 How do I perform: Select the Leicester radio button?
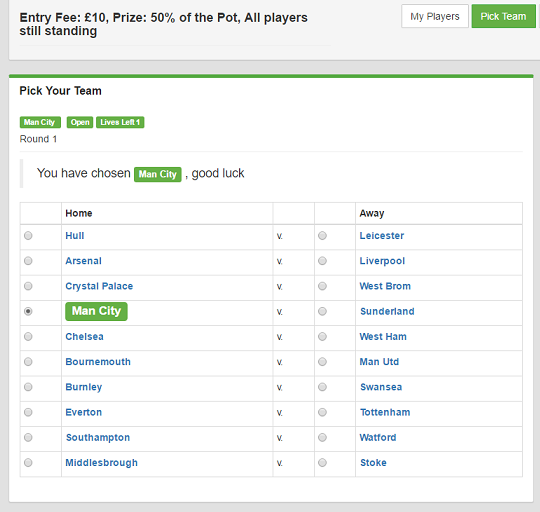tap(322, 236)
